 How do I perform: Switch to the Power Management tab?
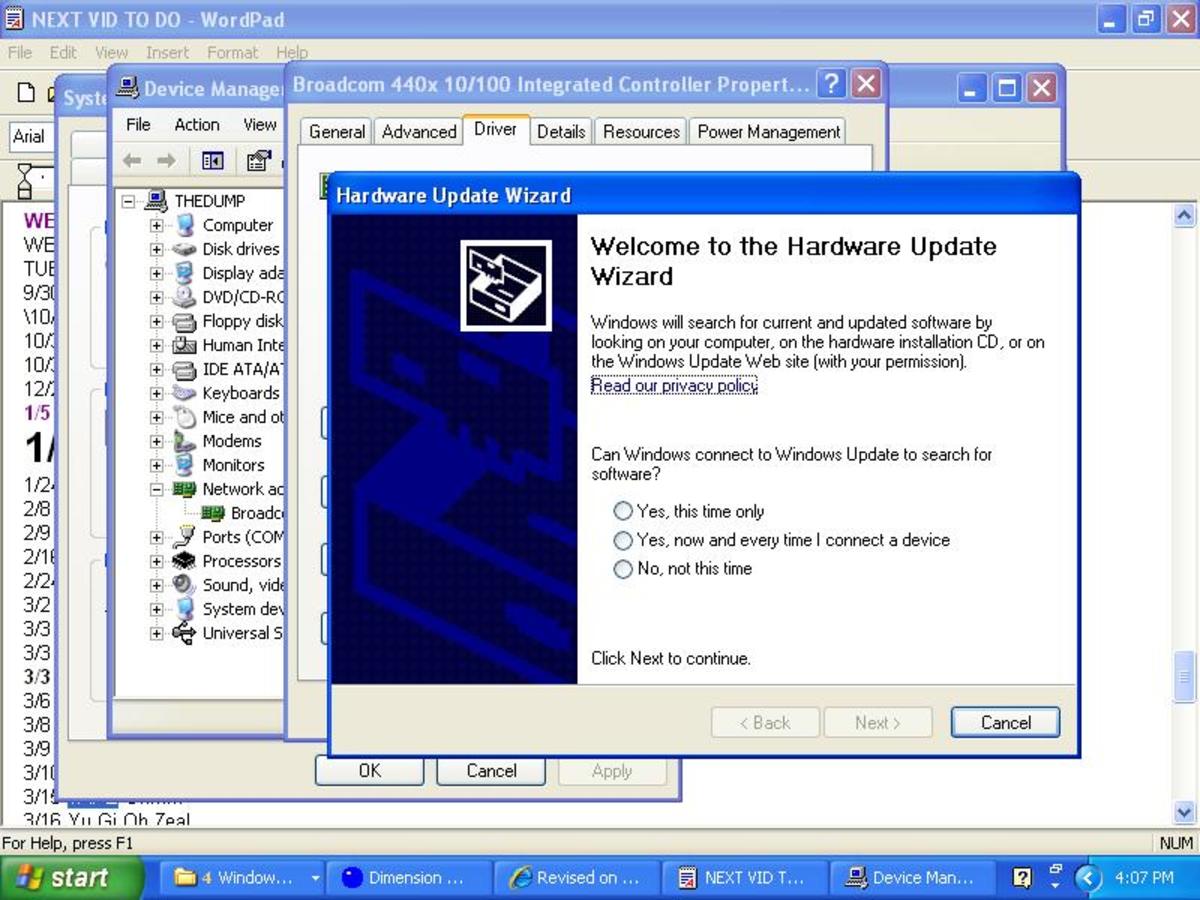point(768,131)
